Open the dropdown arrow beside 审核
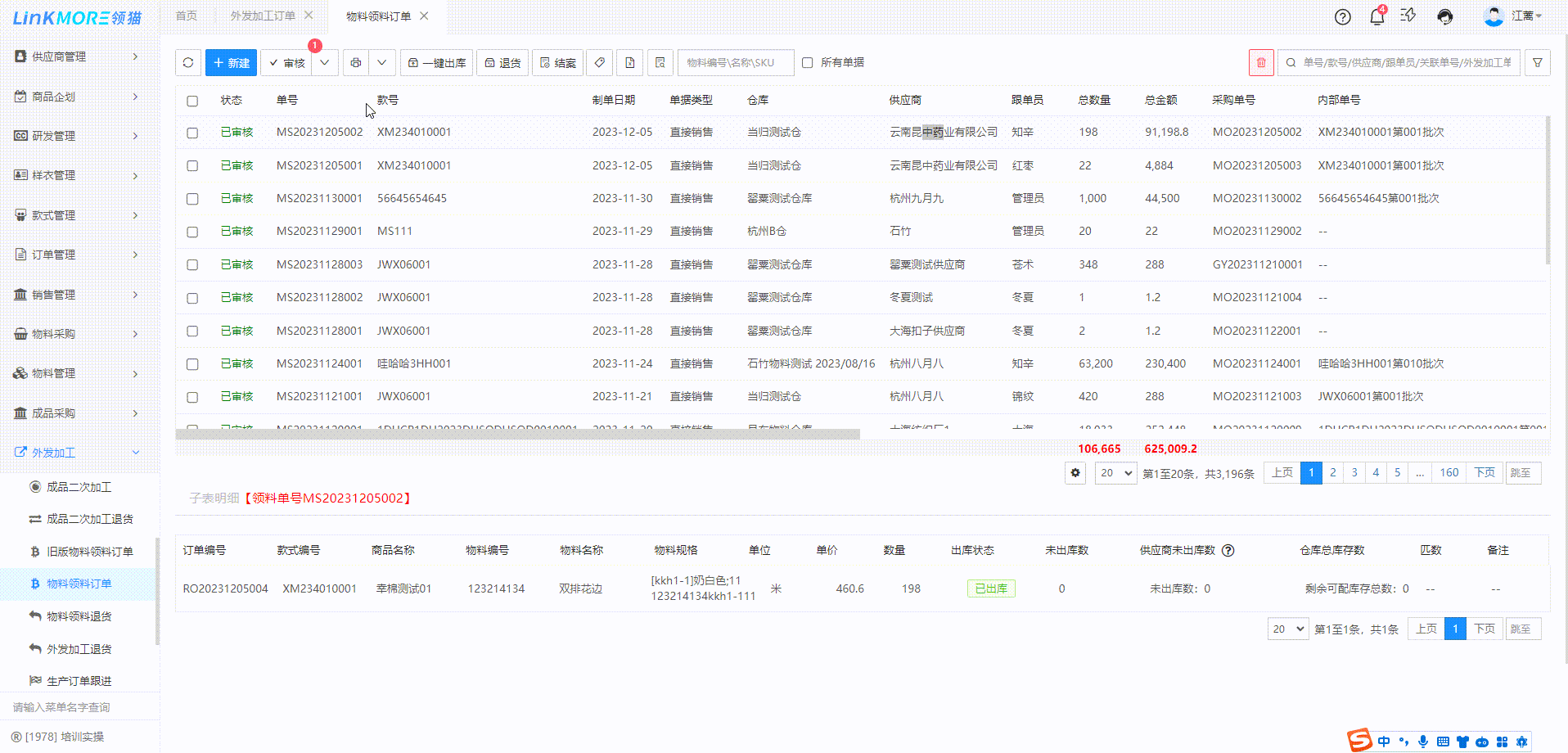The width and height of the screenshot is (1568, 753). (x=325, y=63)
